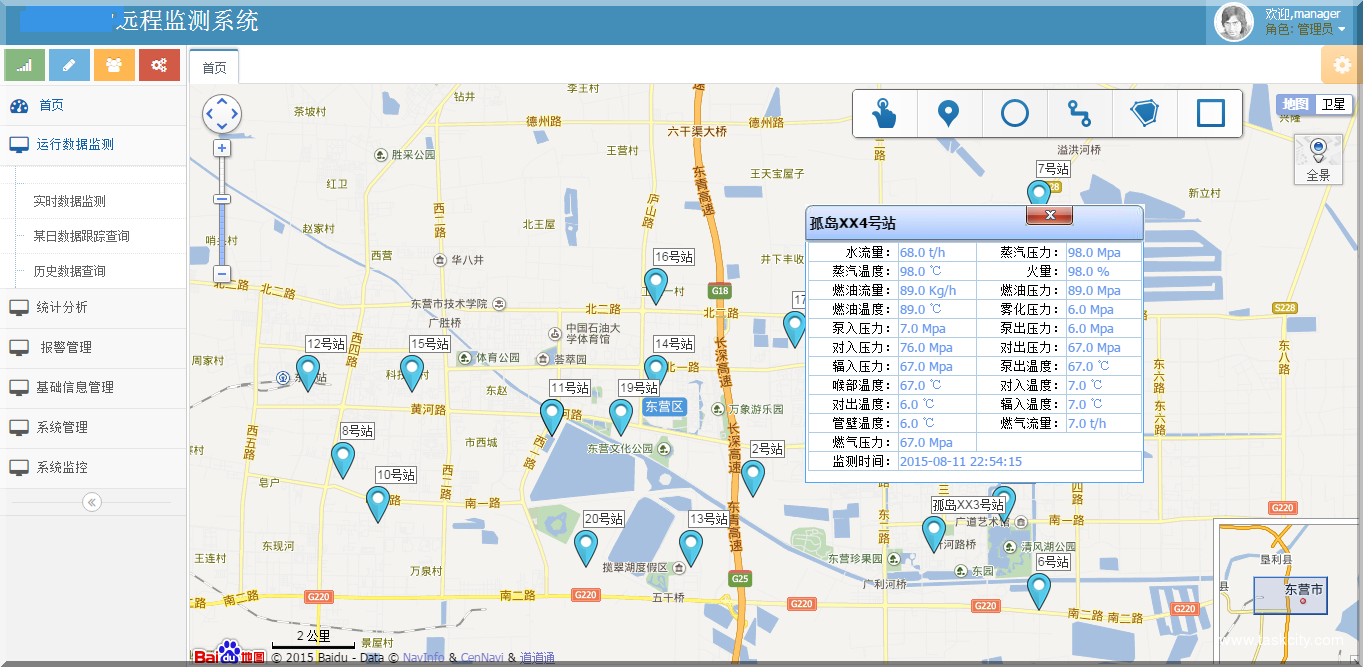This screenshot has height=667, width=1363.
Task: Select the polygon drawing tool
Action: coord(1145,113)
